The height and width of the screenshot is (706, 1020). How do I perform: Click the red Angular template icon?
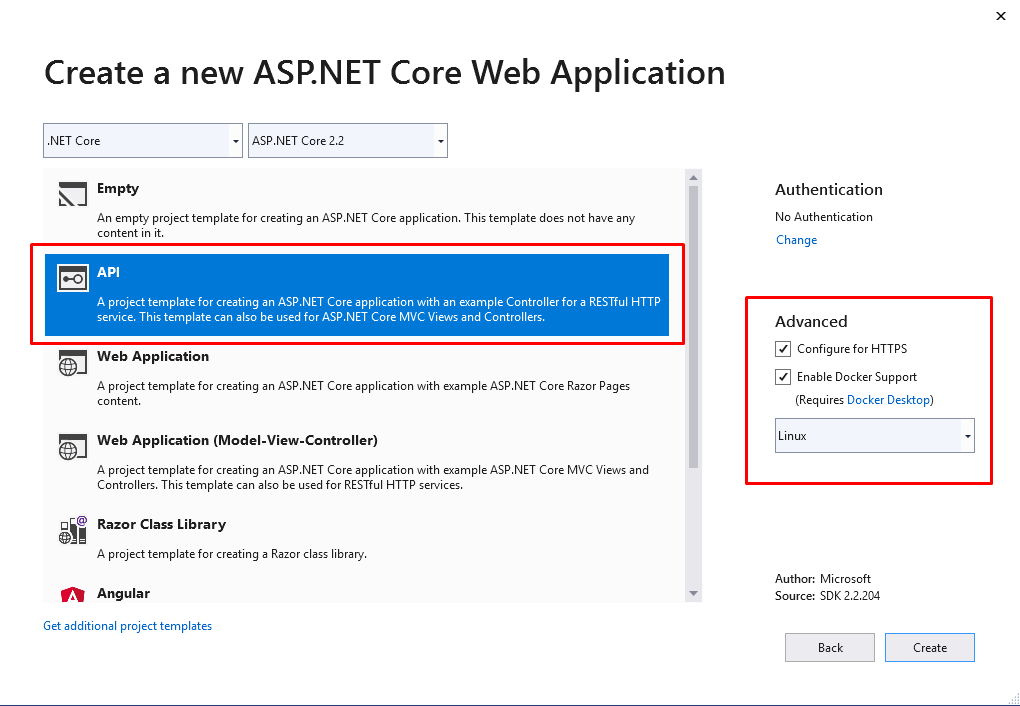[x=73, y=595]
